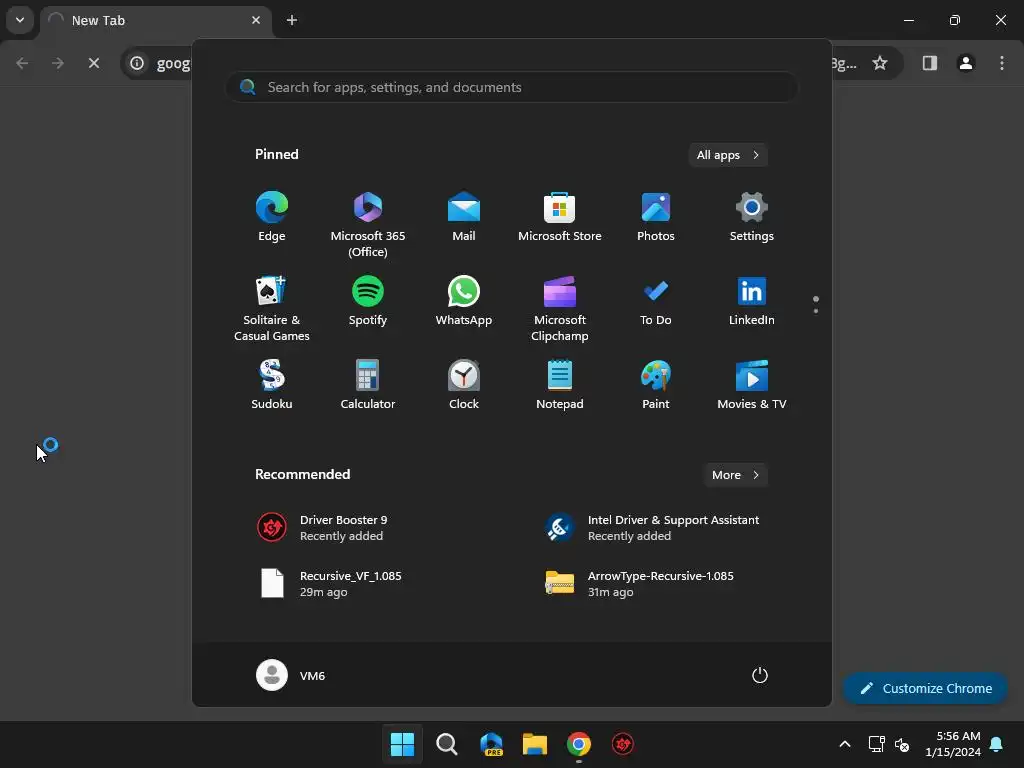Open the Sudoku game
The height and width of the screenshot is (768, 1024).
pos(272,385)
